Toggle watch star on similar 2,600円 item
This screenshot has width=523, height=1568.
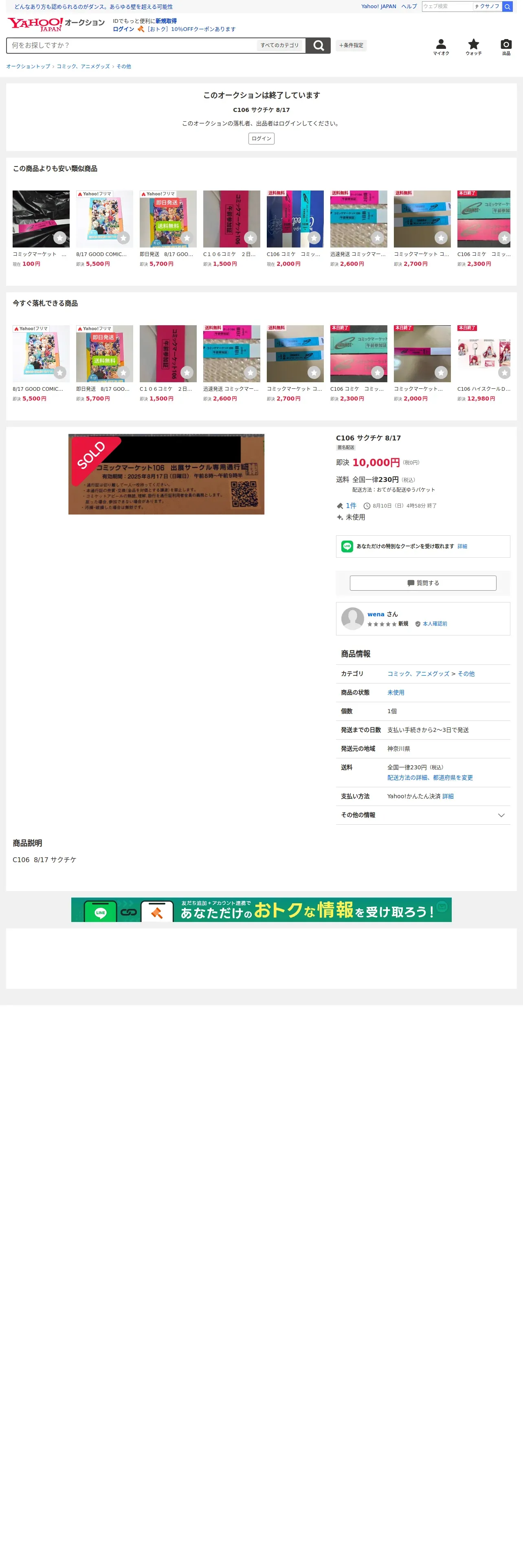pyautogui.click(x=378, y=238)
